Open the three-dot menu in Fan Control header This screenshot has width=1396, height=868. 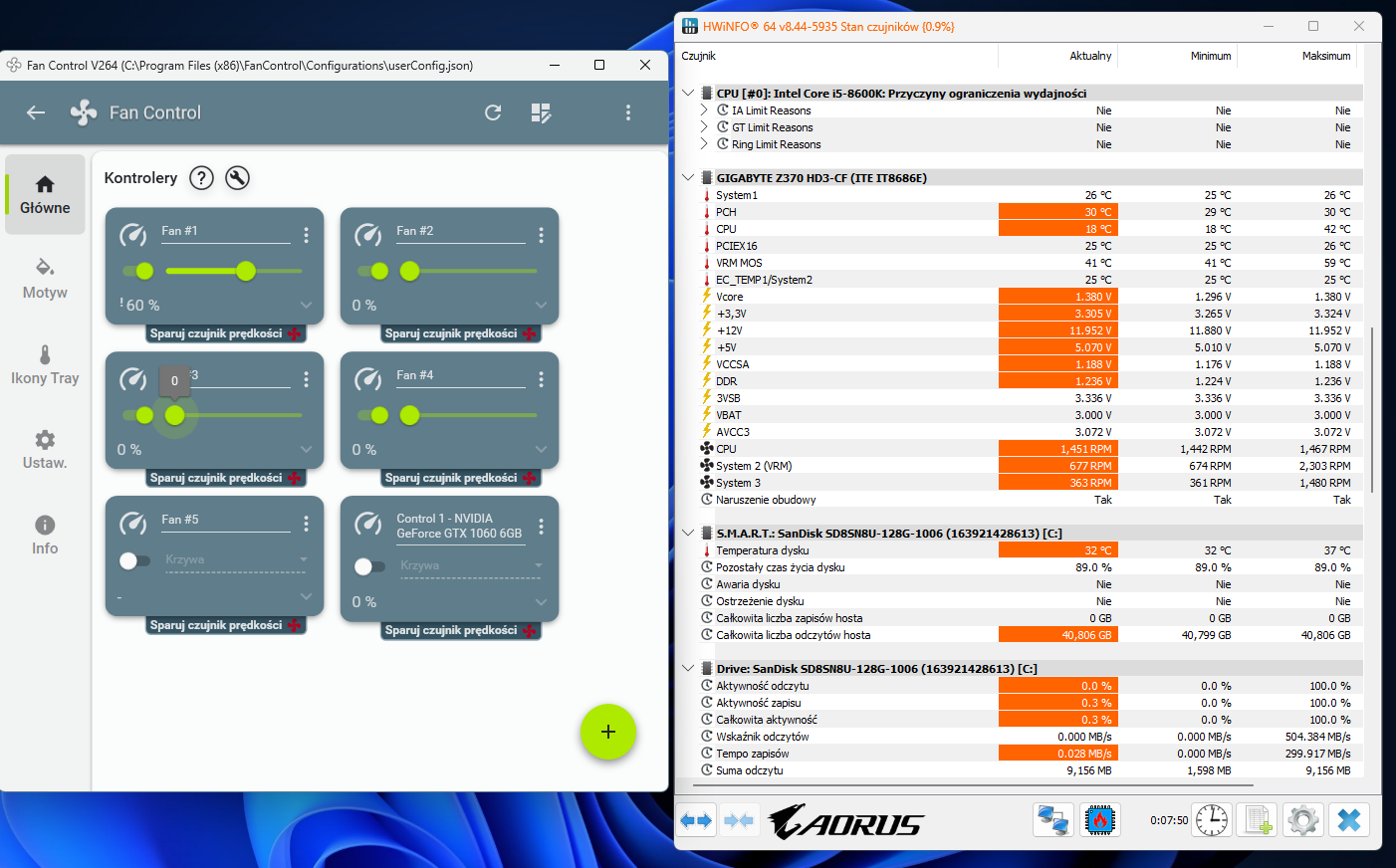point(627,112)
